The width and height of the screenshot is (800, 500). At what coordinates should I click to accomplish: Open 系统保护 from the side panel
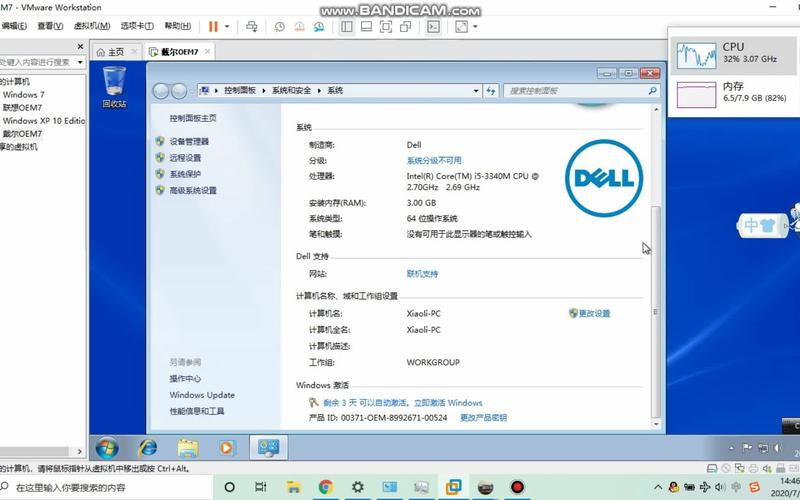point(185,174)
